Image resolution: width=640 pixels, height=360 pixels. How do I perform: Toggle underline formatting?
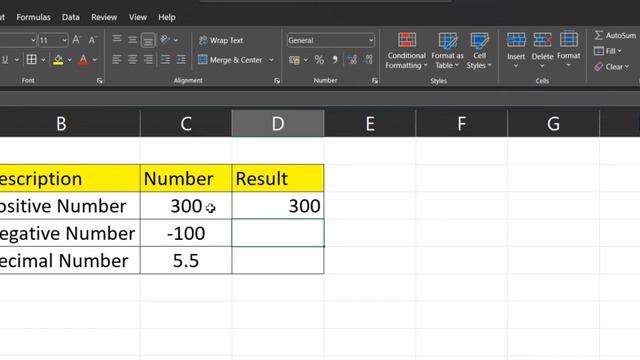[x=5, y=60]
